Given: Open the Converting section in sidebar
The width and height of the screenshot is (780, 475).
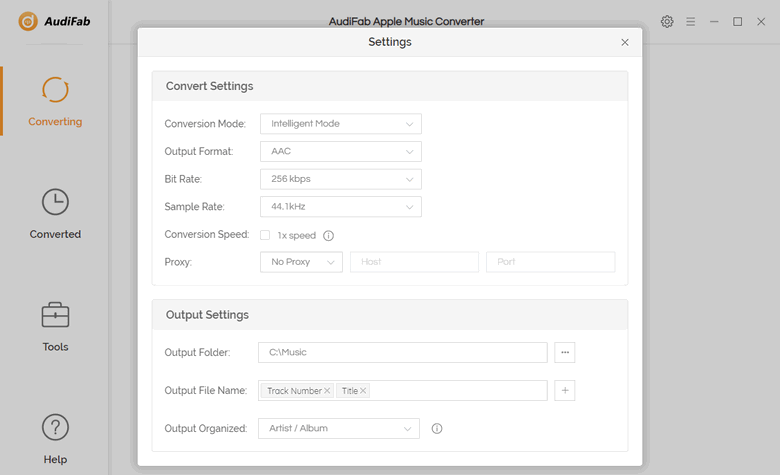Looking at the screenshot, I should coord(55,101).
